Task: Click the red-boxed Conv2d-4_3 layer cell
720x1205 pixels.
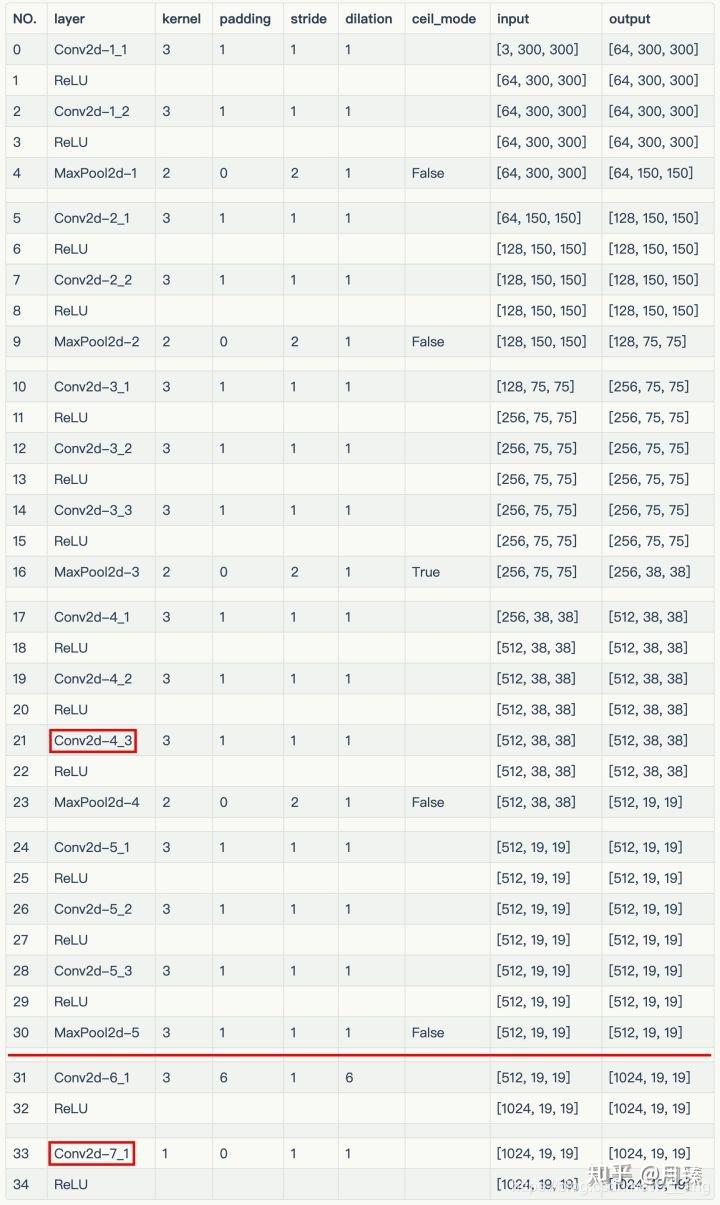Action: (x=92, y=741)
